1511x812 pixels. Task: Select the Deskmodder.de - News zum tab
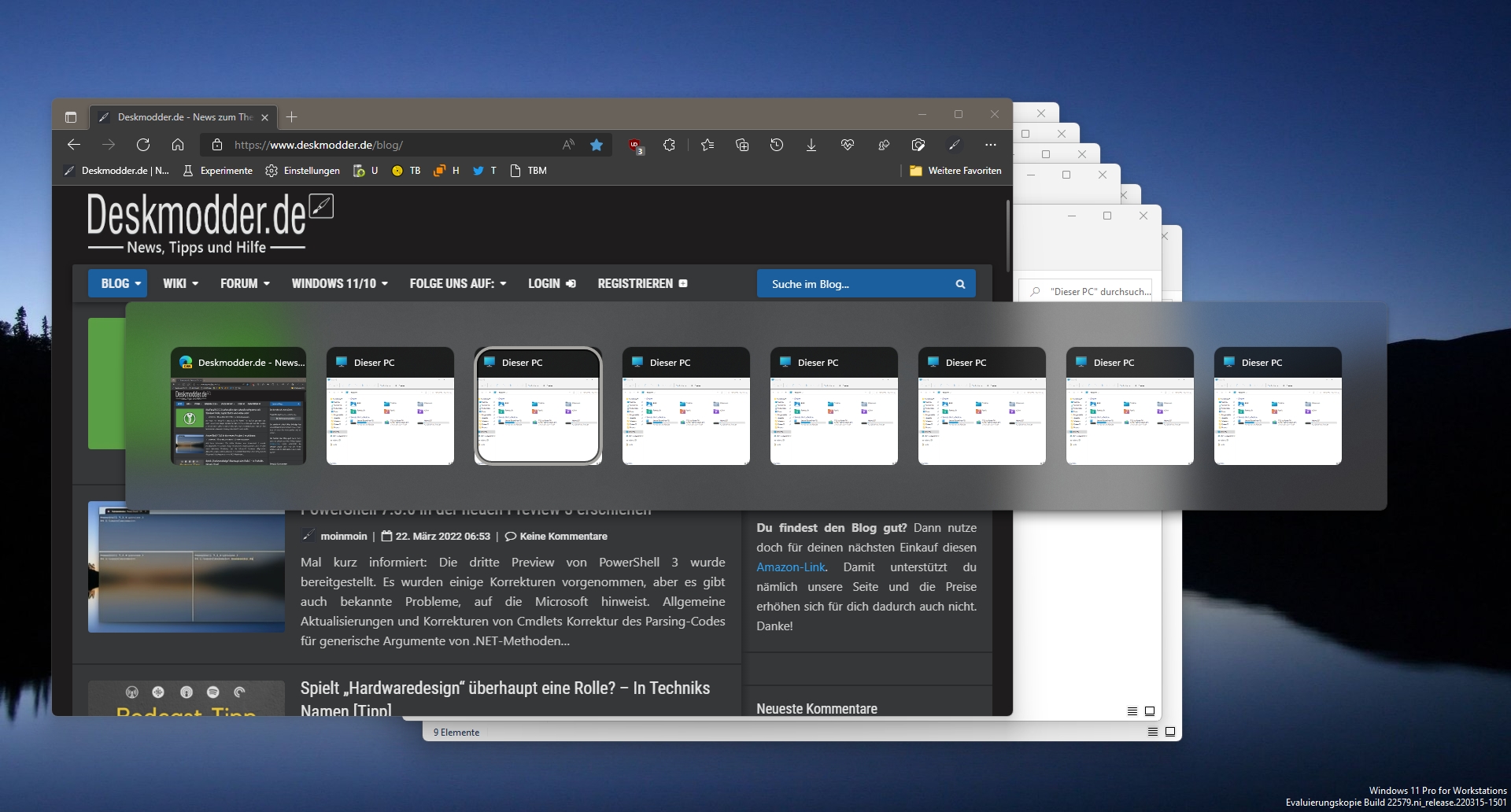[x=184, y=117]
